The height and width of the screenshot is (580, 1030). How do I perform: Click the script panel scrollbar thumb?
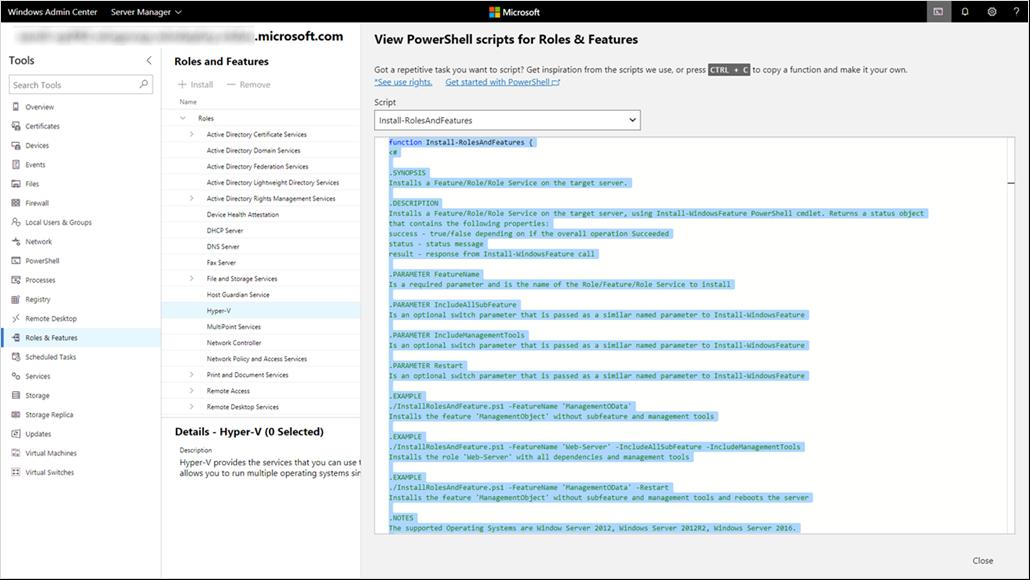click(x=1011, y=183)
